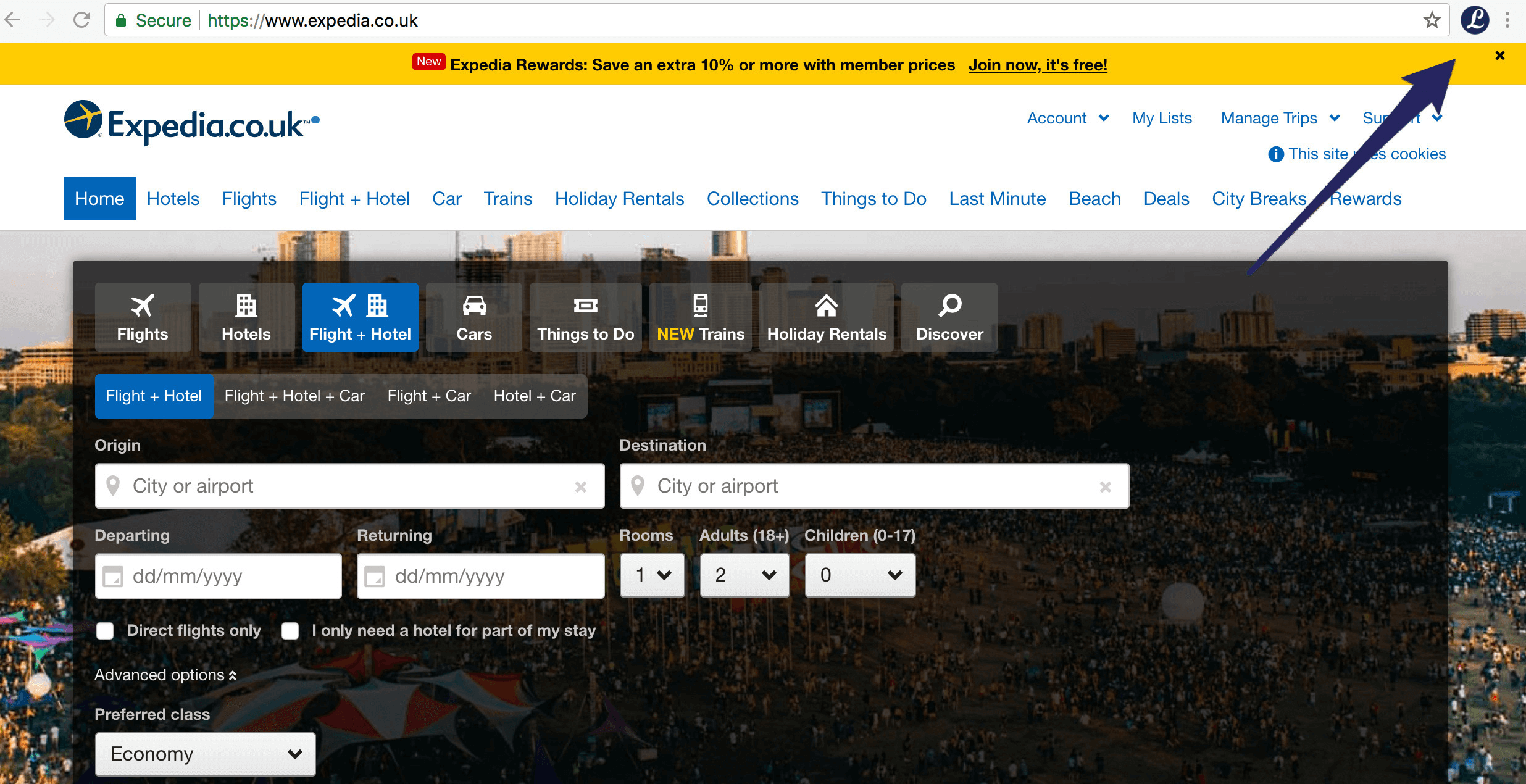Select the Flight + Hotel icon tab
This screenshot has width=1526, height=784.
pos(360,317)
